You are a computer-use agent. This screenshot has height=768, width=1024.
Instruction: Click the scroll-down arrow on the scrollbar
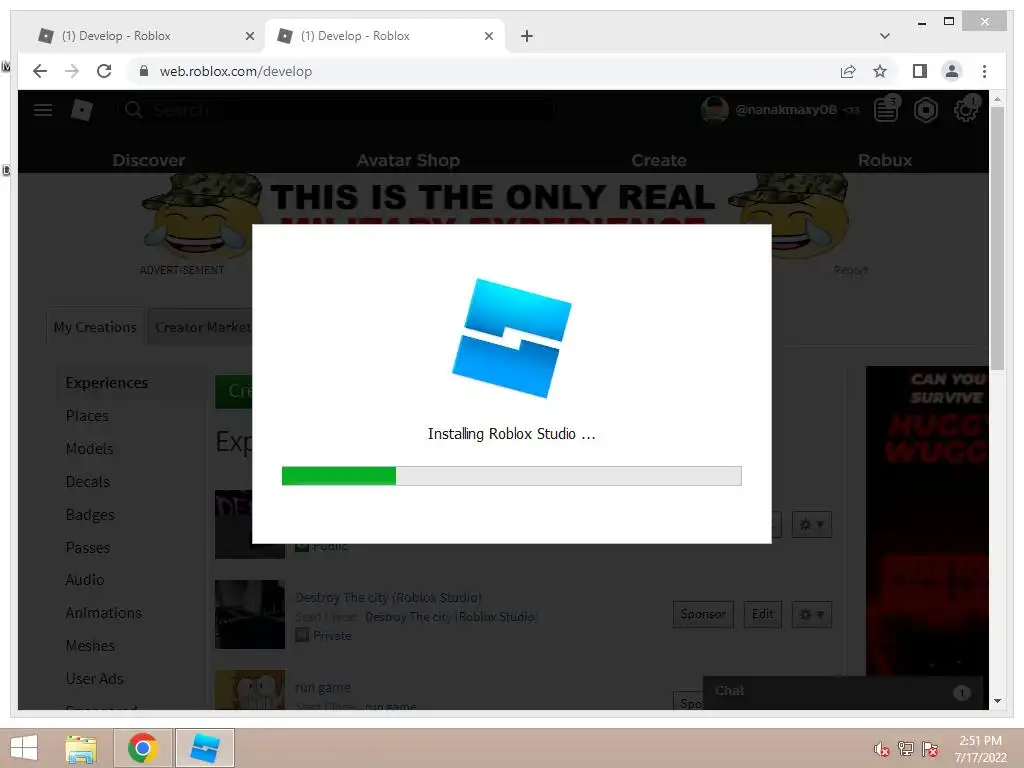pyautogui.click(x=997, y=701)
